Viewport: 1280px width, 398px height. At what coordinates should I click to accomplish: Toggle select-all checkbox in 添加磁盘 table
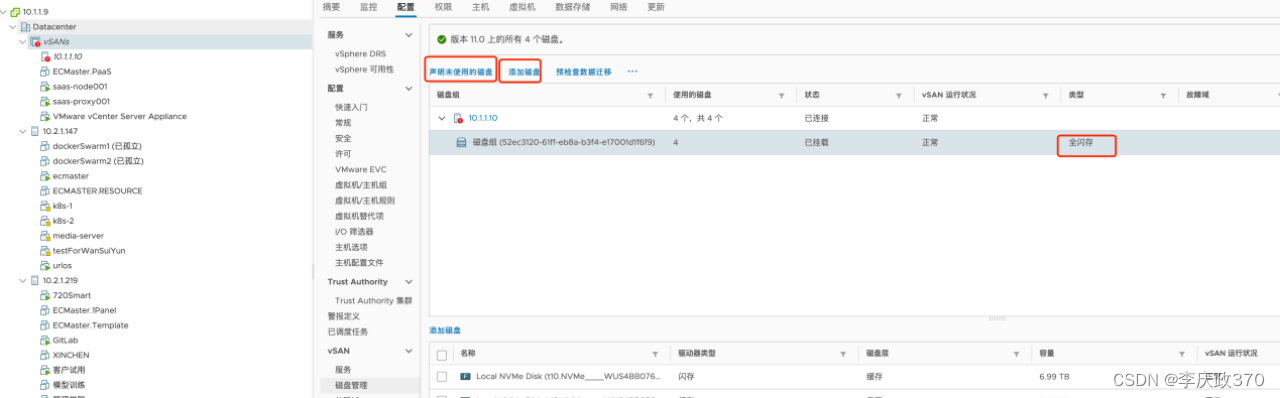[442, 354]
